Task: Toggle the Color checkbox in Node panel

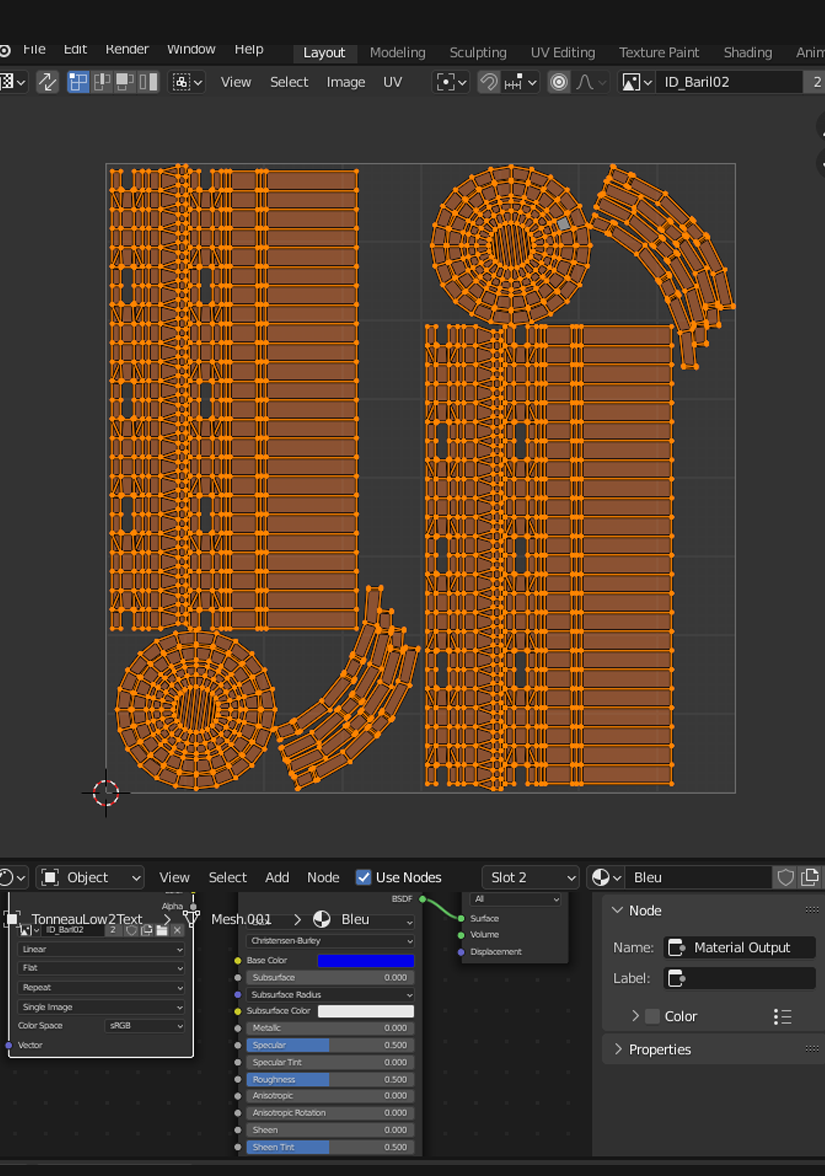Action: 652,1016
